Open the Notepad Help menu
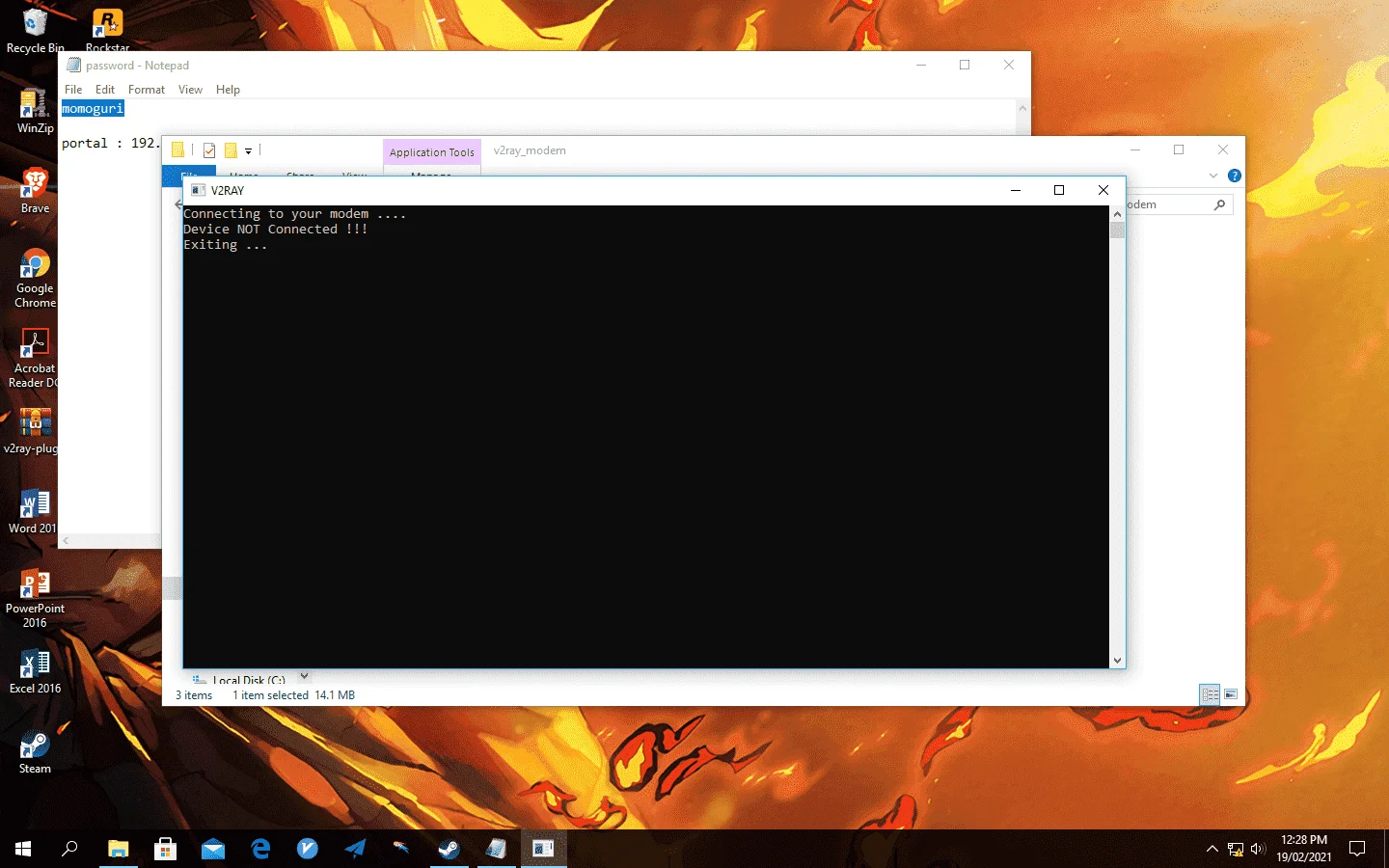 228,90
